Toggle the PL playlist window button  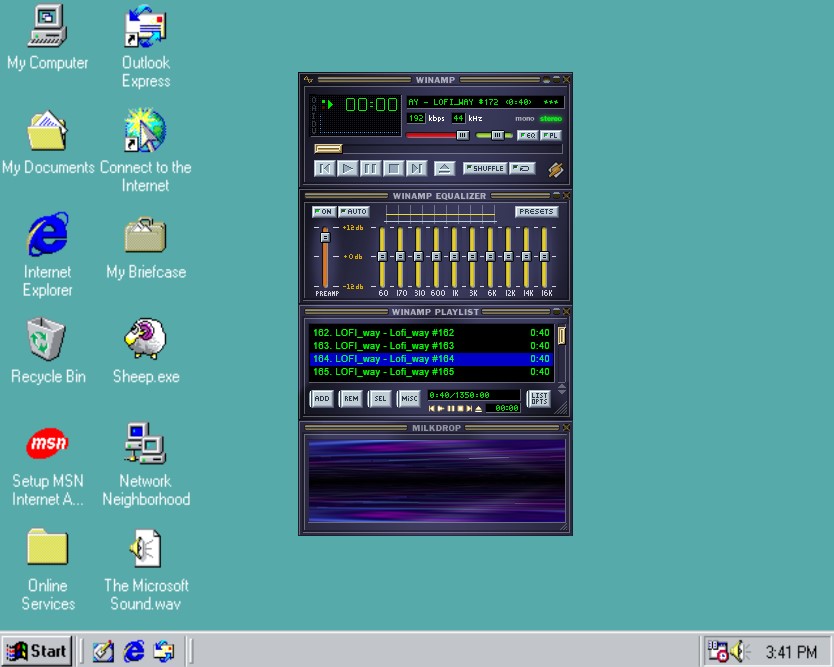point(551,135)
